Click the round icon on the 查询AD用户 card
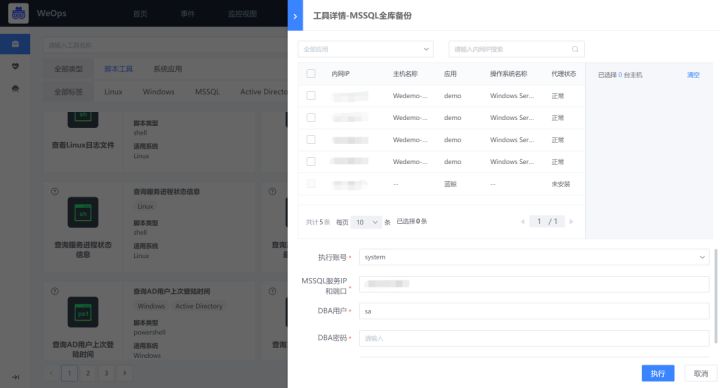 coord(55,291)
